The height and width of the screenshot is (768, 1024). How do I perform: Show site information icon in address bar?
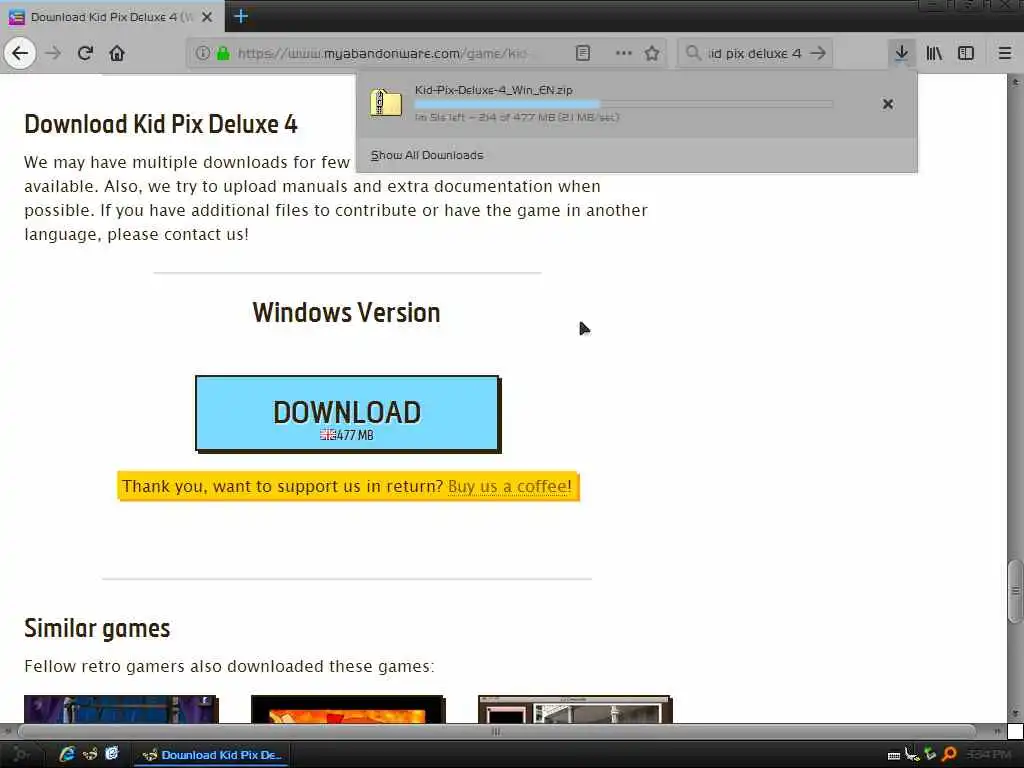pyautogui.click(x=202, y=53)
